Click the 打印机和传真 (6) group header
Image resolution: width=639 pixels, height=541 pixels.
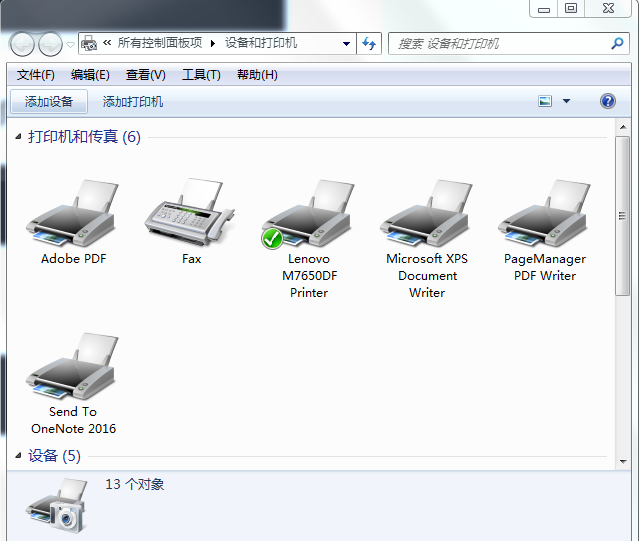point(84,136)
